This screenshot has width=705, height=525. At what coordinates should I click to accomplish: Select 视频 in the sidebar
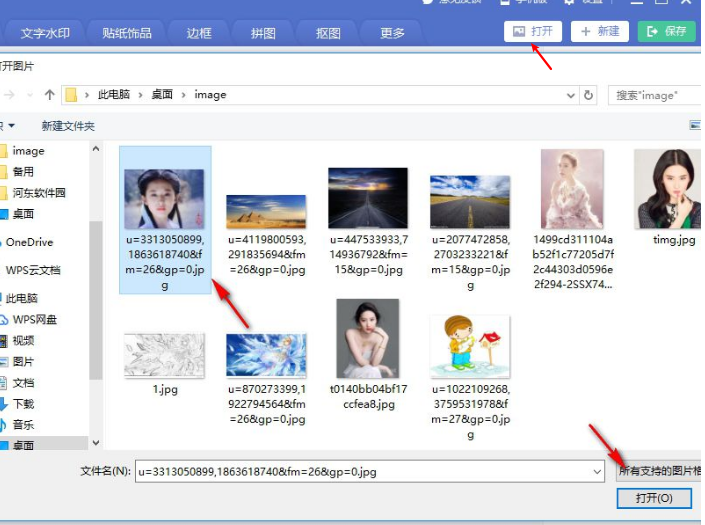tap(22, 341)
